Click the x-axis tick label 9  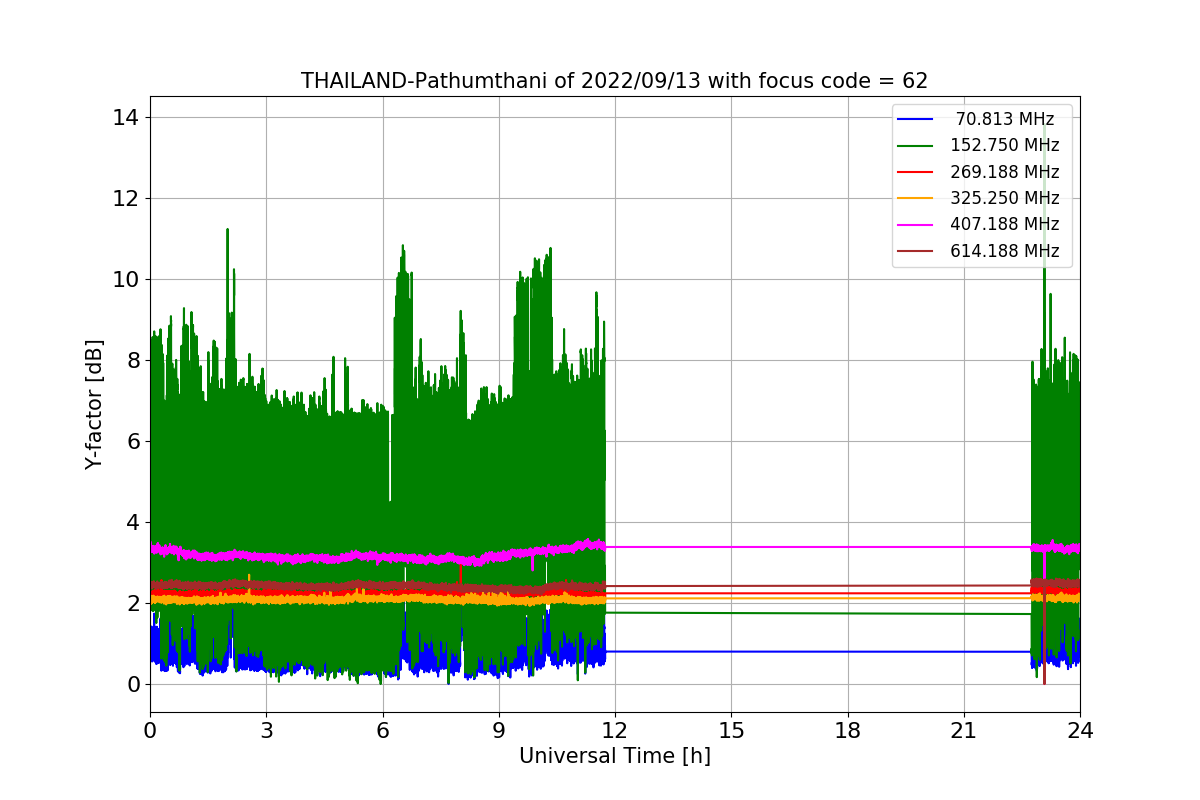pyautogui.click(x=499, y=730)
